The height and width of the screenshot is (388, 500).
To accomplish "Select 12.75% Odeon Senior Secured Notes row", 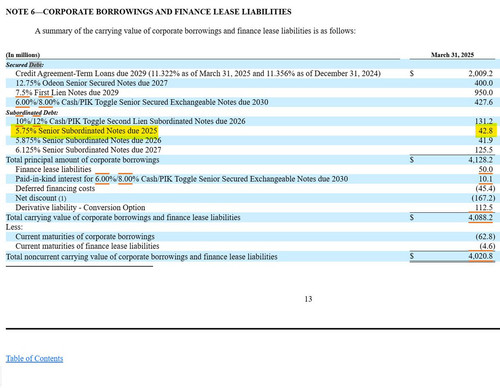I will [x=92, y=83].
